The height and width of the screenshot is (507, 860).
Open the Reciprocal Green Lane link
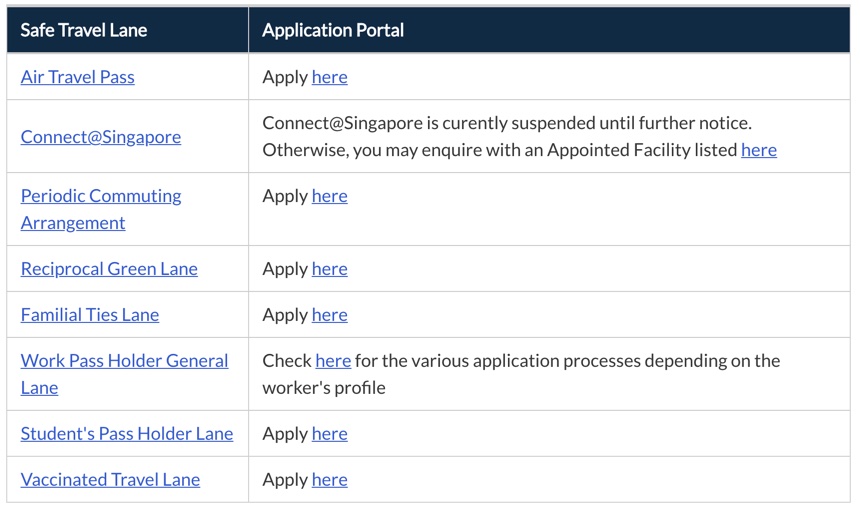[109, 269]
